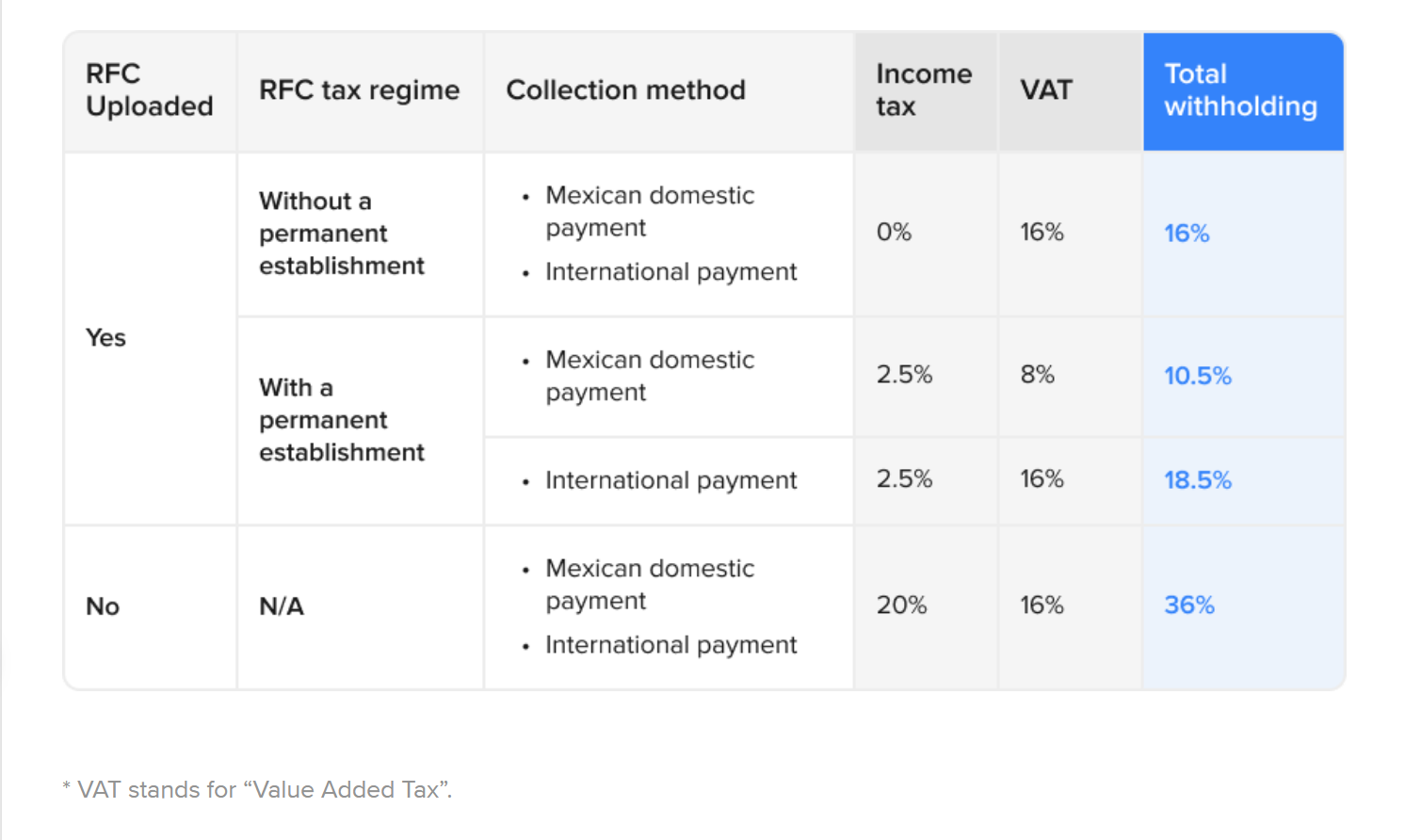Click the VAT stands for Value Added Tax footnote

(x=257, y=789)
